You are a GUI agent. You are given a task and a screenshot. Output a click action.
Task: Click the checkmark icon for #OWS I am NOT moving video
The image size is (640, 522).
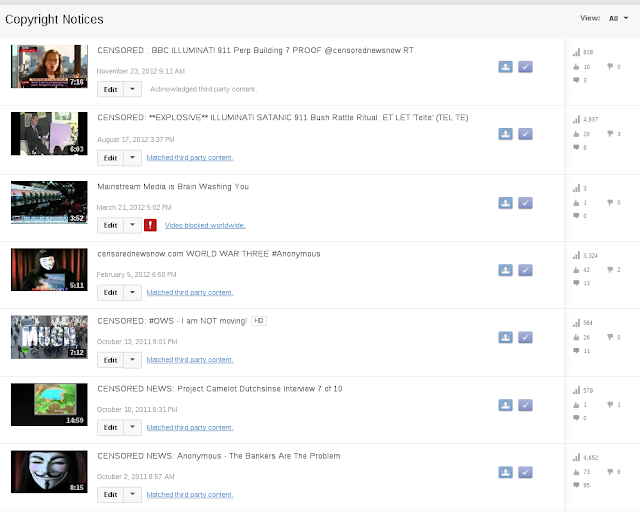tap(525, 338)
